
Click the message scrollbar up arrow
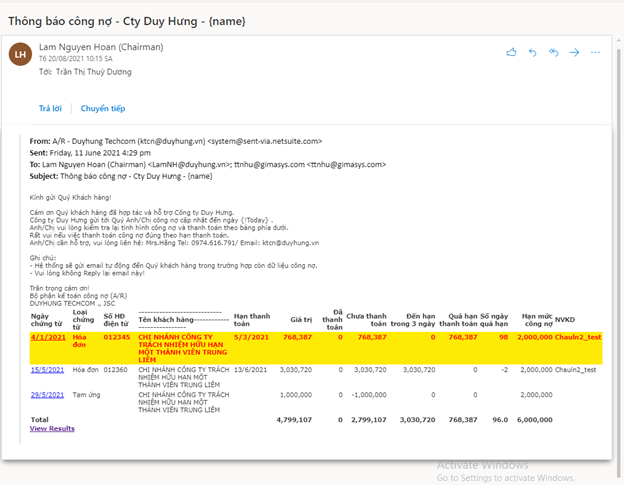point(619,41)
